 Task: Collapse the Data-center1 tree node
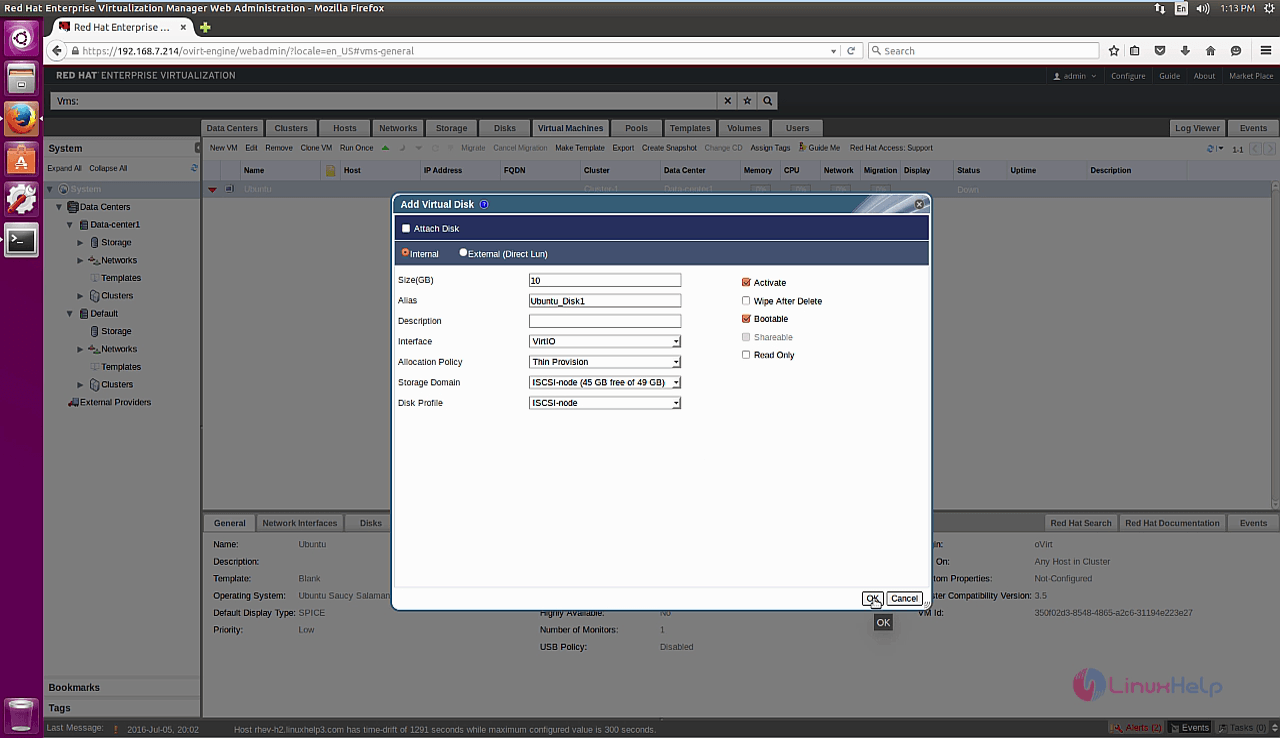(x=70, y=225)
